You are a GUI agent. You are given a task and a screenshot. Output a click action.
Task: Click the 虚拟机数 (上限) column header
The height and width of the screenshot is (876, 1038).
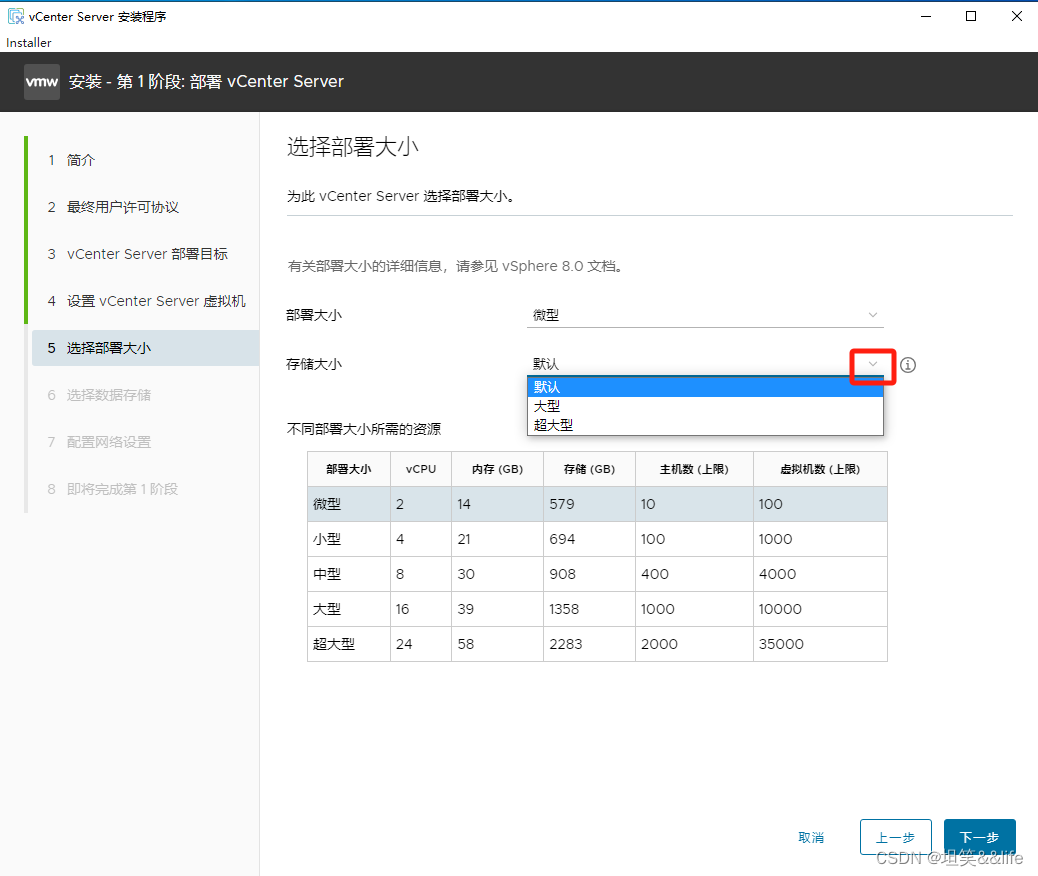click(820, 469)
